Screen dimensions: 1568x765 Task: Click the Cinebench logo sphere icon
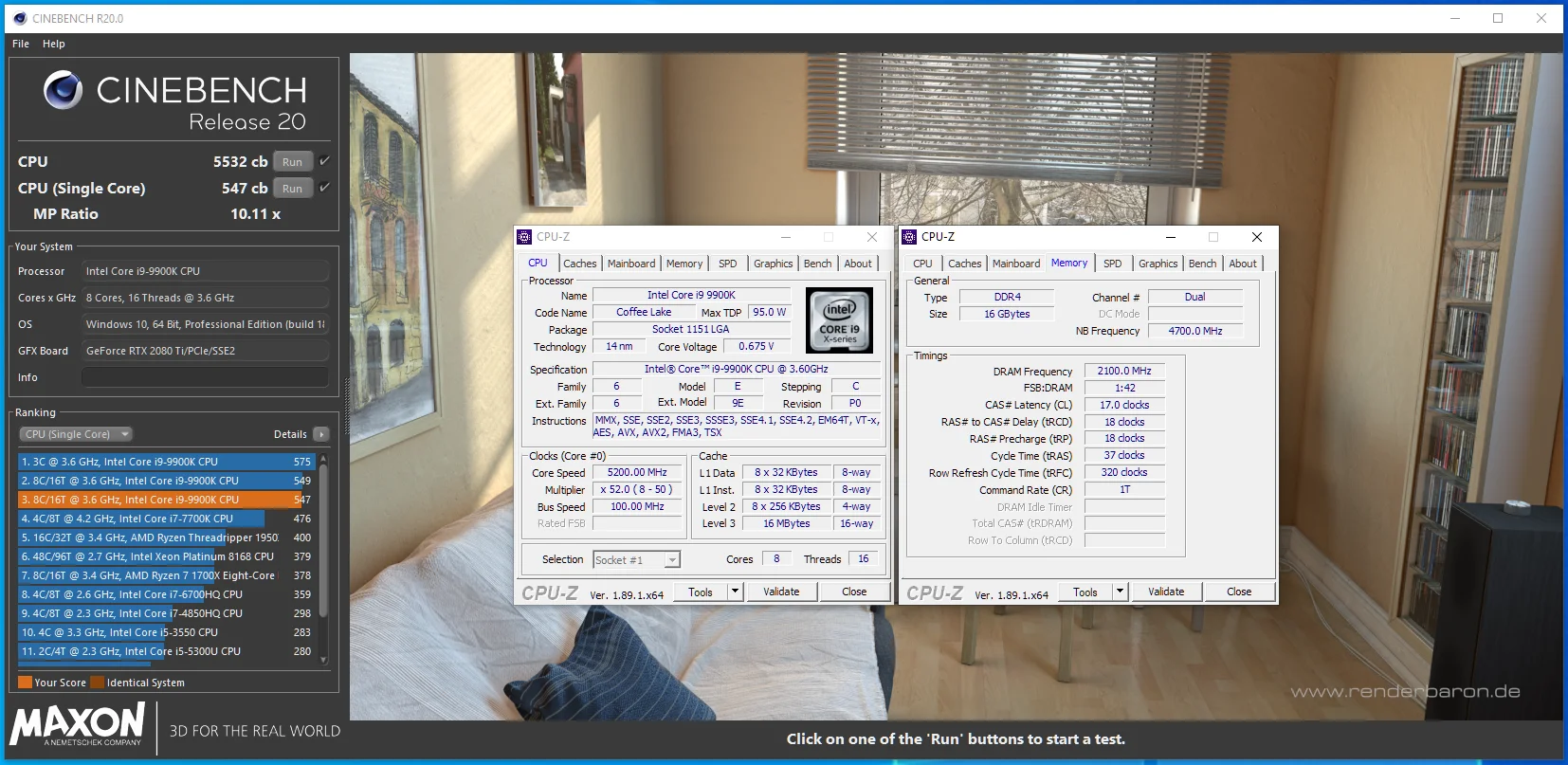pos(63,90)
